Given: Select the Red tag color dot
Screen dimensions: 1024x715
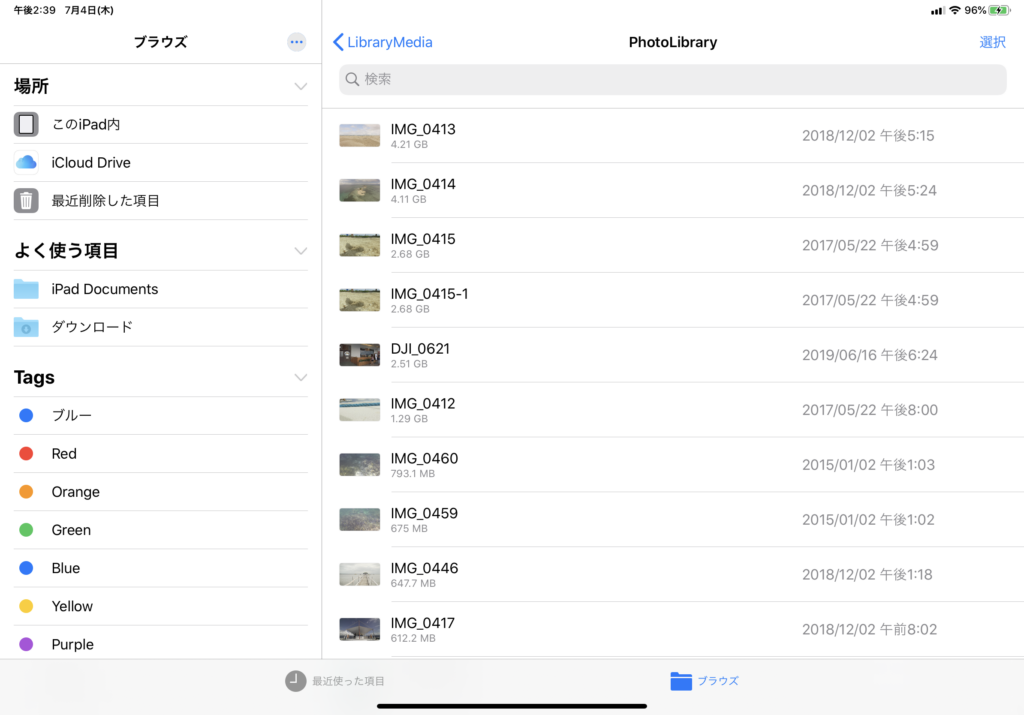Looking at the screenshot, I should click(x=26, y=454).
